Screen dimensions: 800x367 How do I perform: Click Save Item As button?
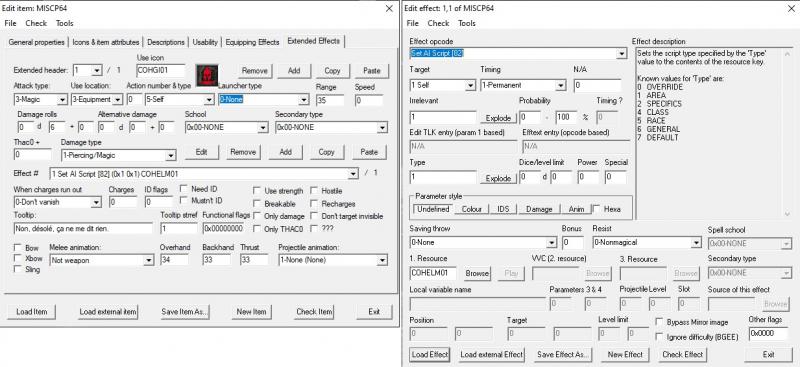pyautogui.click(x=185, y=312)
